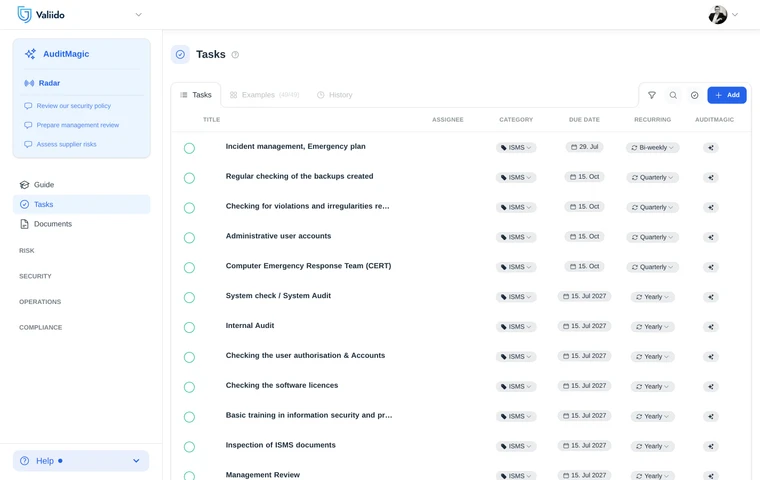
Task: Click the Radar signal icon
Action: pyautogui.click(x=29, y=83)
